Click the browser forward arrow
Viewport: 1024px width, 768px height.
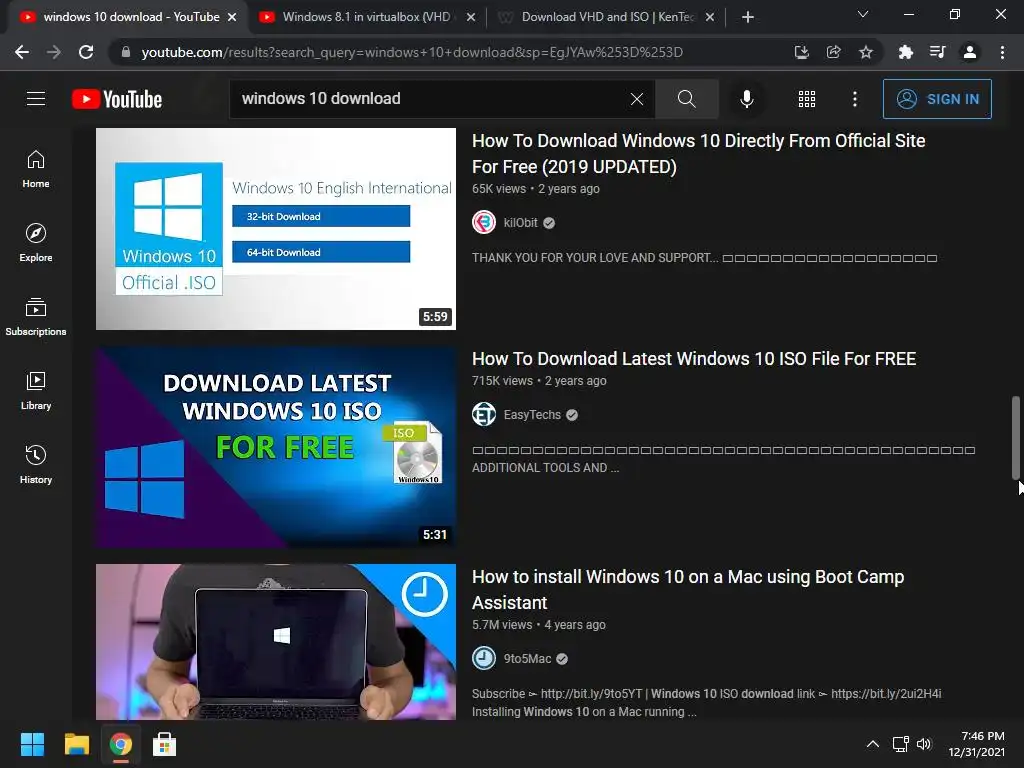pos(54,52)
